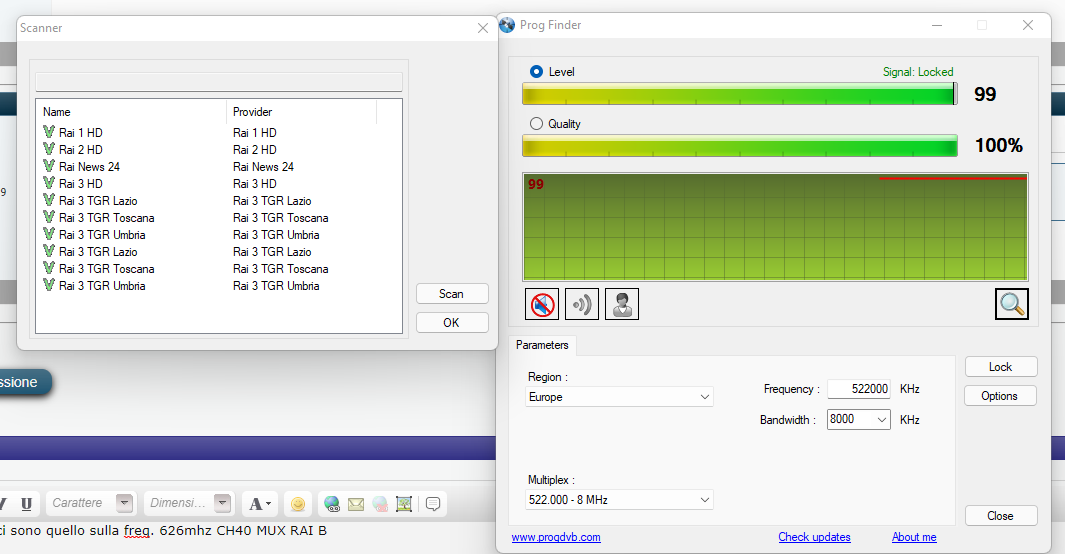The width and height of the screenshot is (1065, 554).
Task: Insert email link via envelope icon
Action: click(x=356, y=504)
